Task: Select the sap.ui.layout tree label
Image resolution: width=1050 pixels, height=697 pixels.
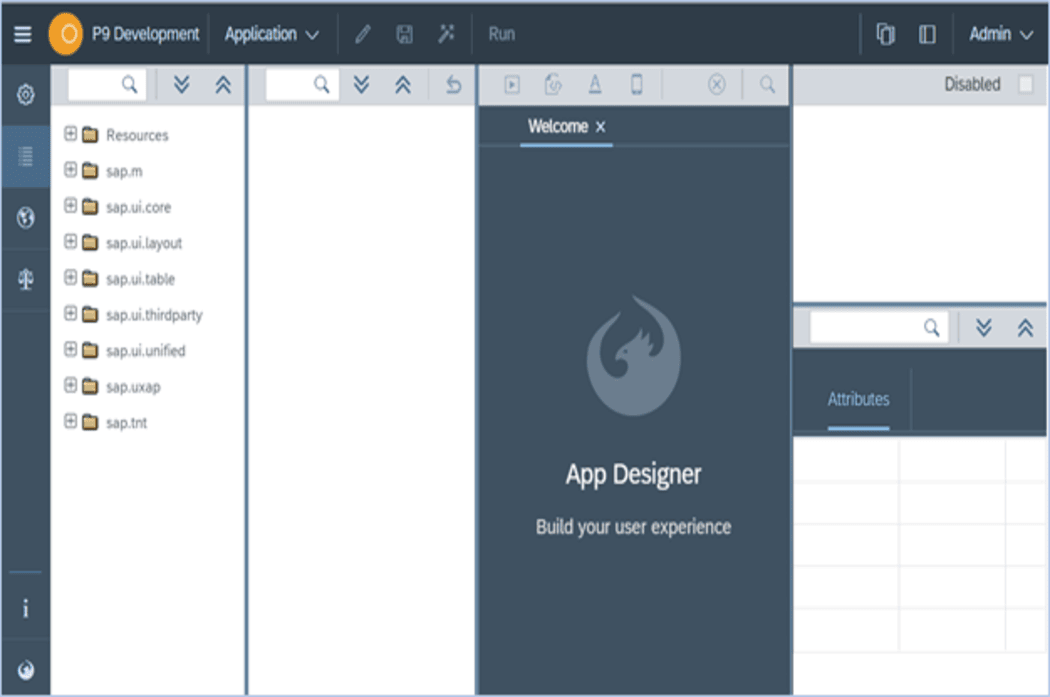Action: tap(144, 243)
